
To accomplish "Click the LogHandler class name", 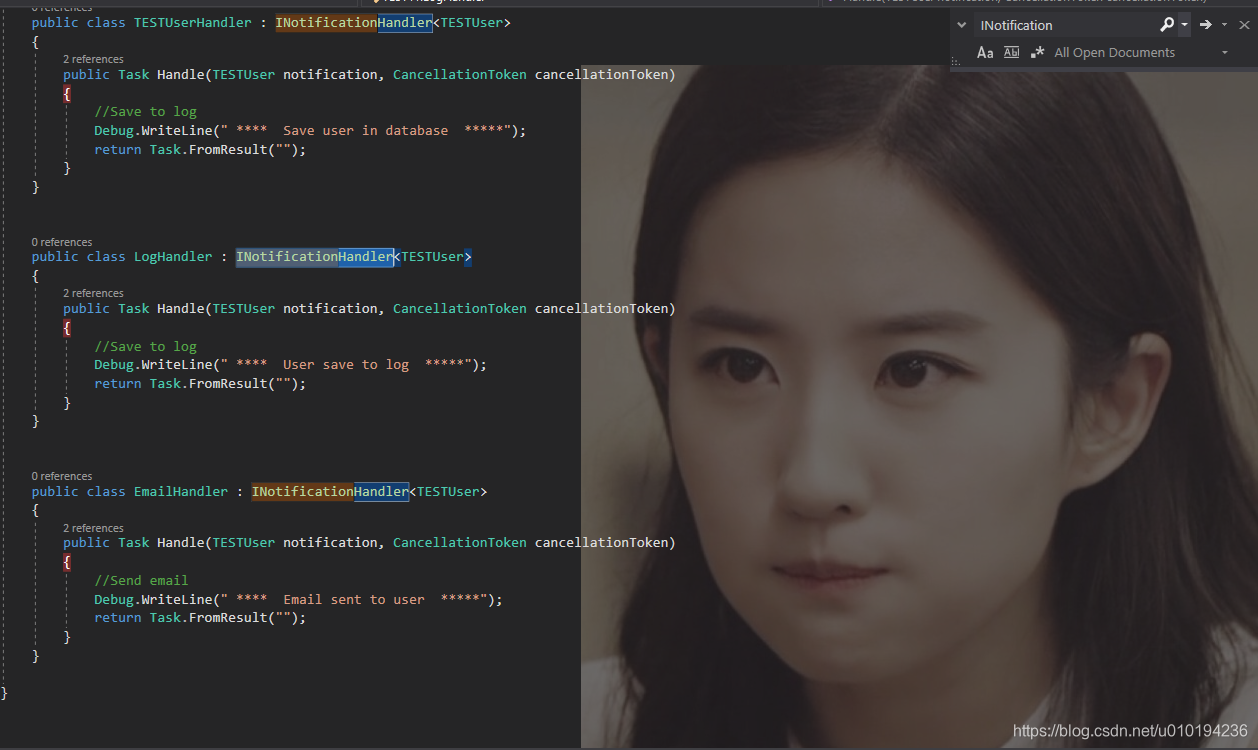I will [173, 257].
